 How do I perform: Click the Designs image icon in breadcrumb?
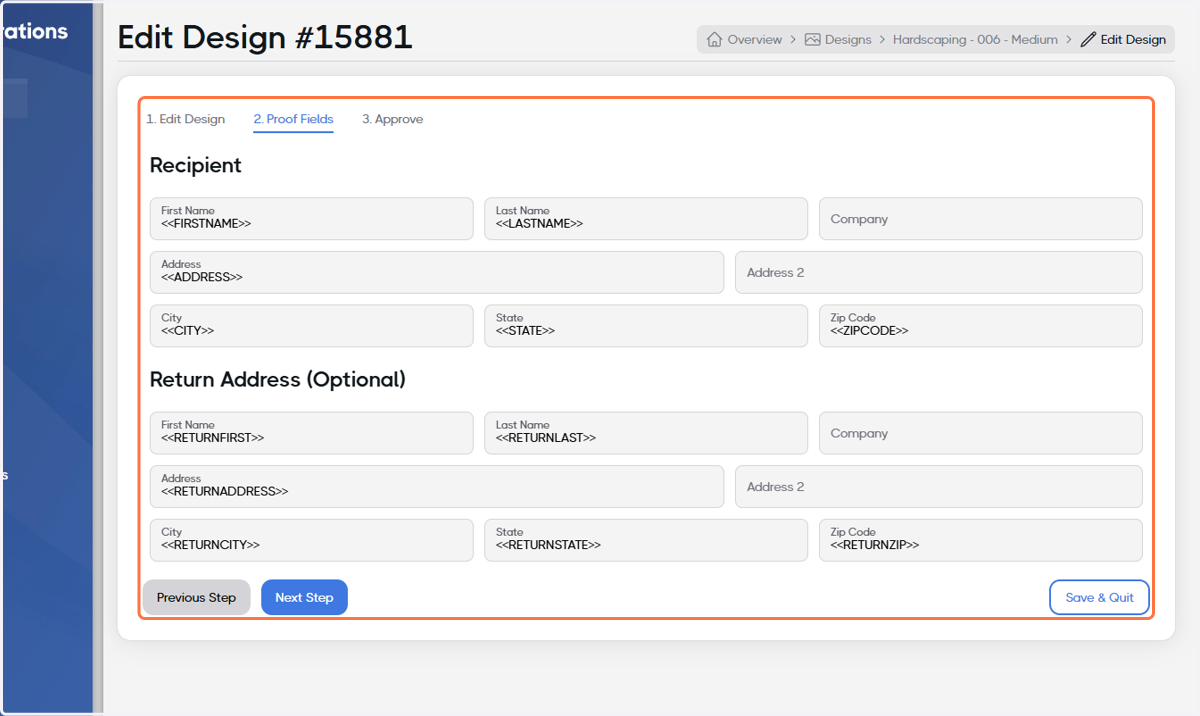813,40
